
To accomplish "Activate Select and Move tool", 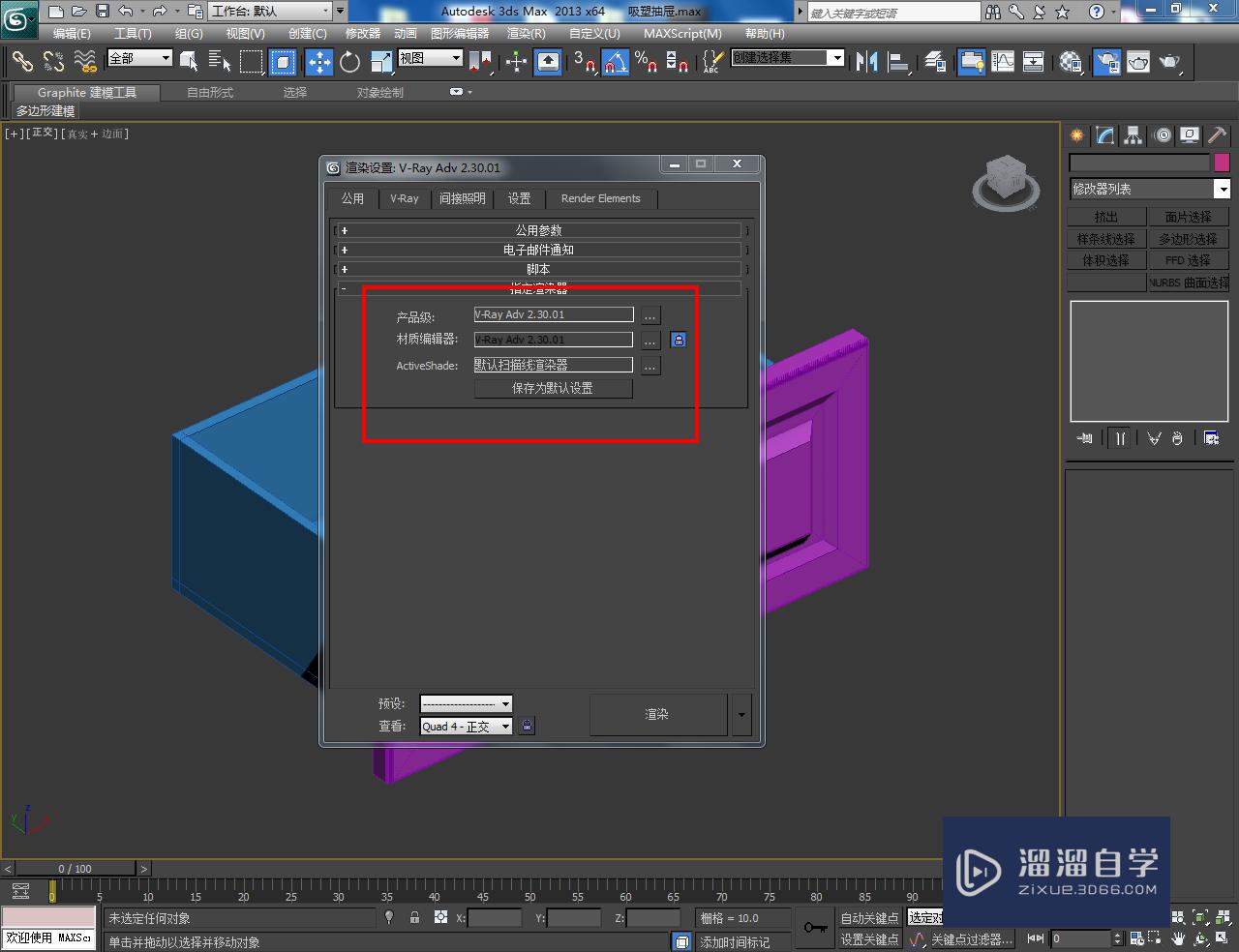I will pos(318,62).
